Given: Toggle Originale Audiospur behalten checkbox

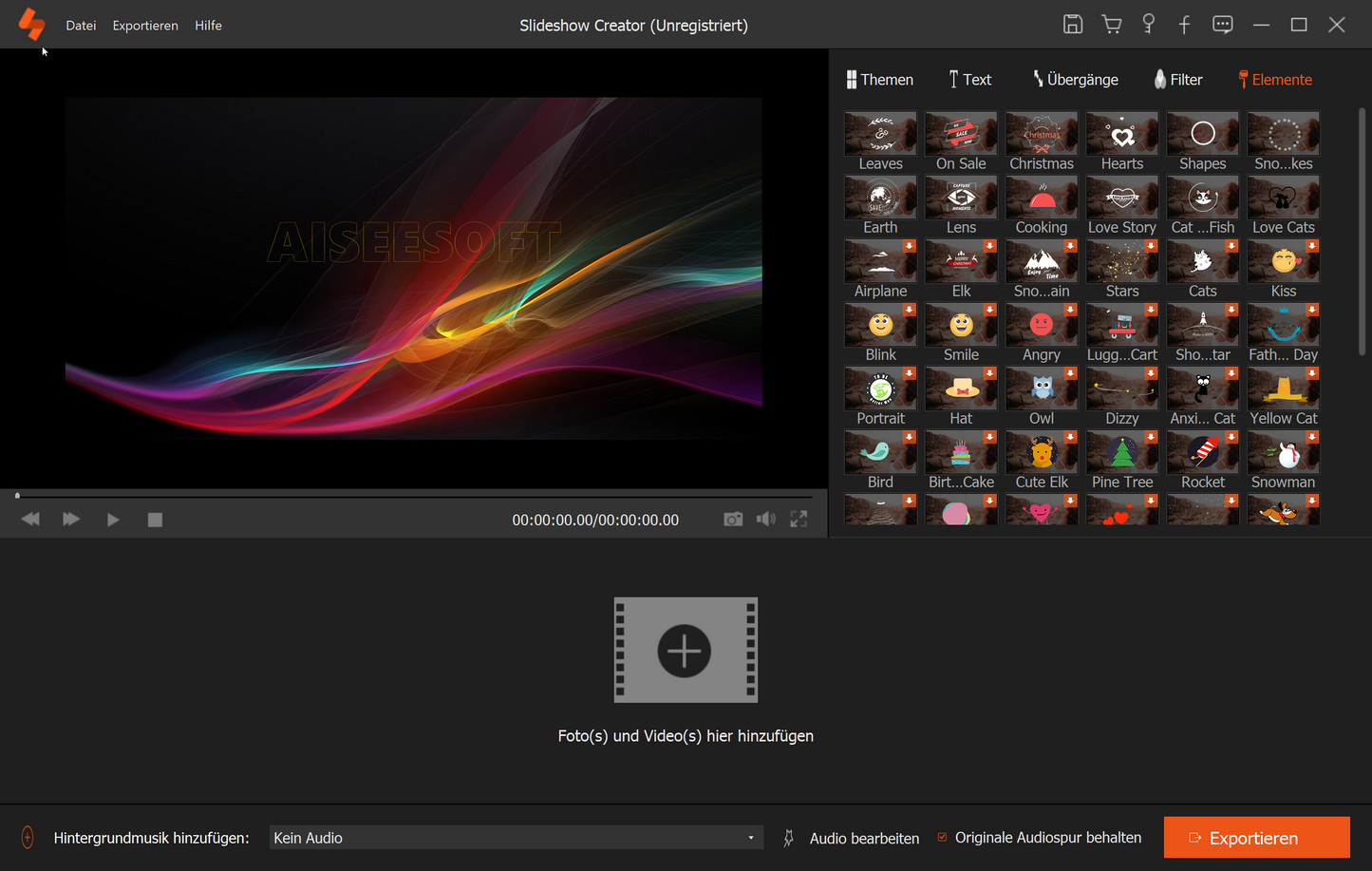Looking at the screenshot, I should [942, 838].
